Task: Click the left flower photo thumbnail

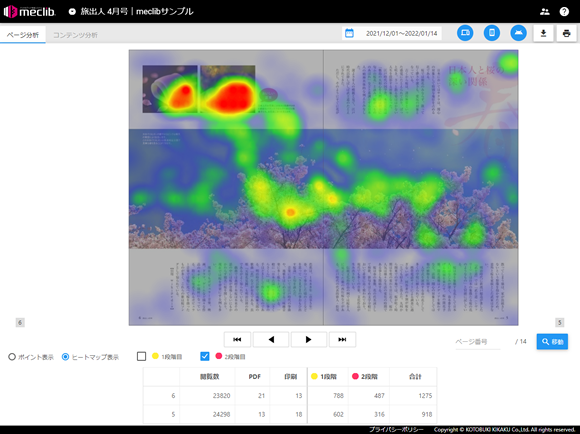Action: coord(170,89)
